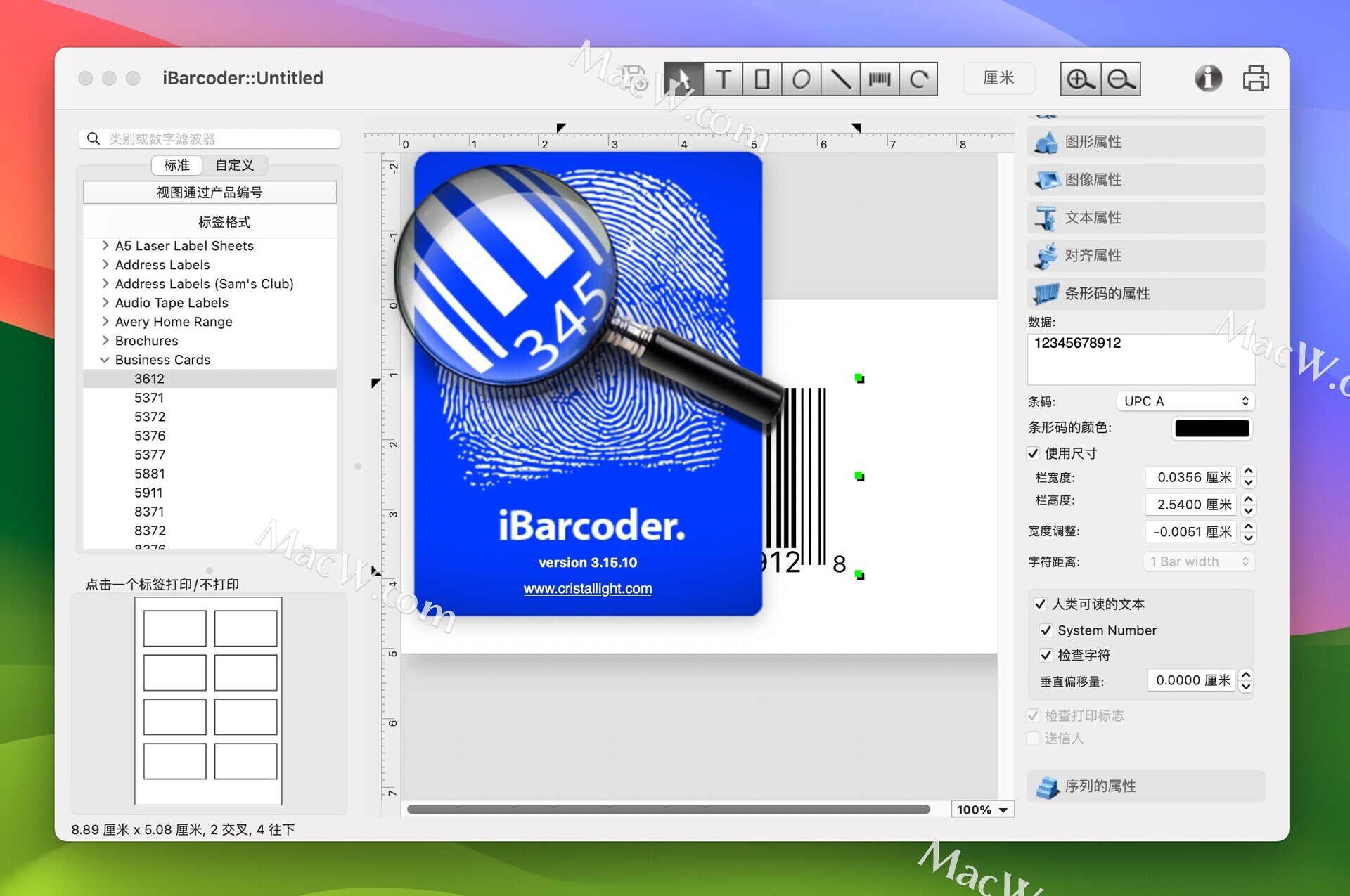Click the 序列的属性 panel icon
This screenshot has height=896, width=1350.
(1048, 786)
